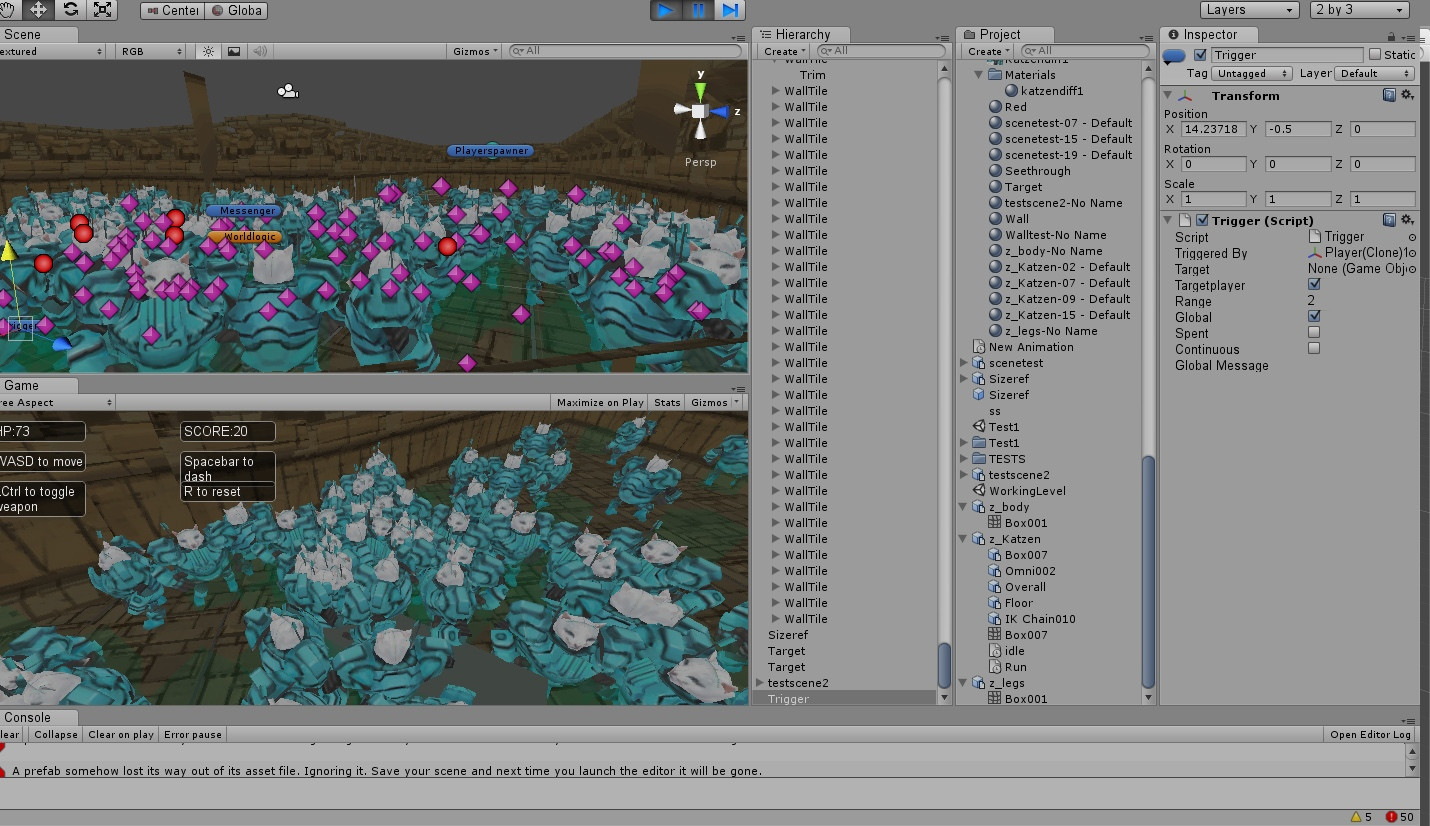Open the Tag Untagged dropdown

tap(1254, 73)
